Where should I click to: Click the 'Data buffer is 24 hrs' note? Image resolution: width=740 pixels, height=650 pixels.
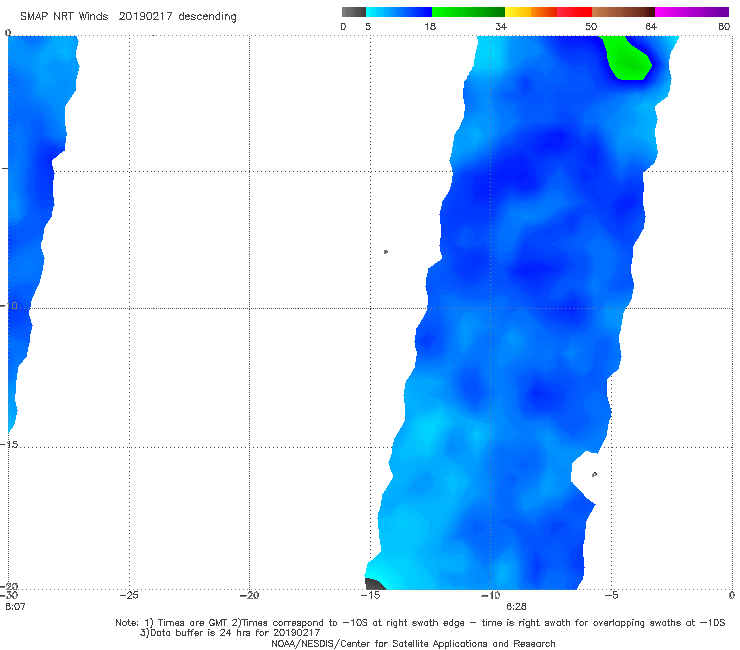(x=230, y=633)
